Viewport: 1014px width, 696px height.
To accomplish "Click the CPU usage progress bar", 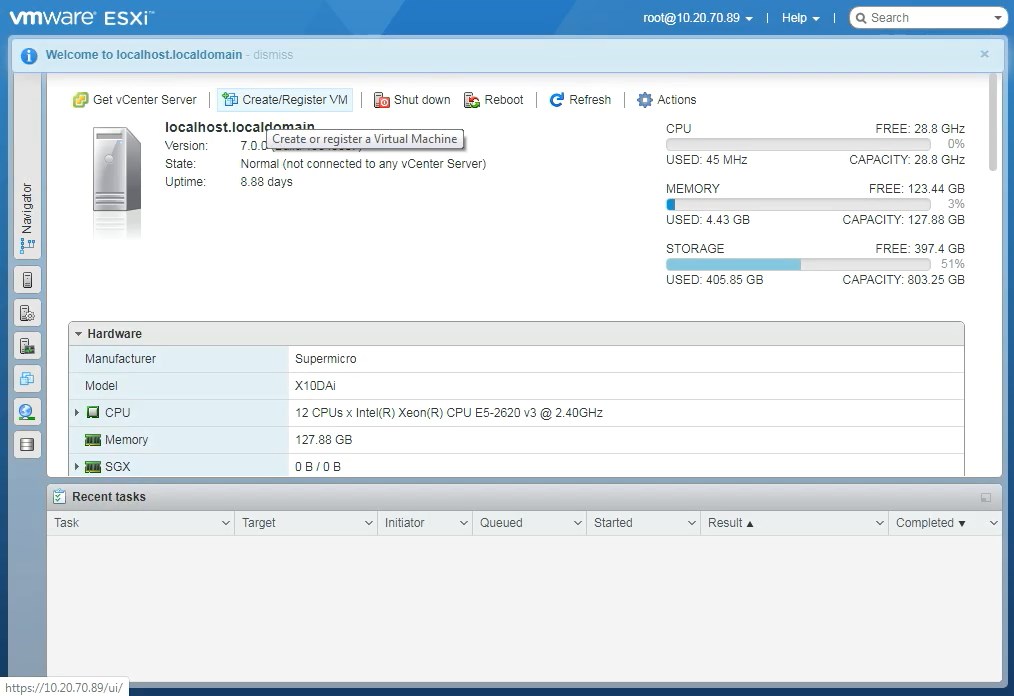I will click(798, 144).
